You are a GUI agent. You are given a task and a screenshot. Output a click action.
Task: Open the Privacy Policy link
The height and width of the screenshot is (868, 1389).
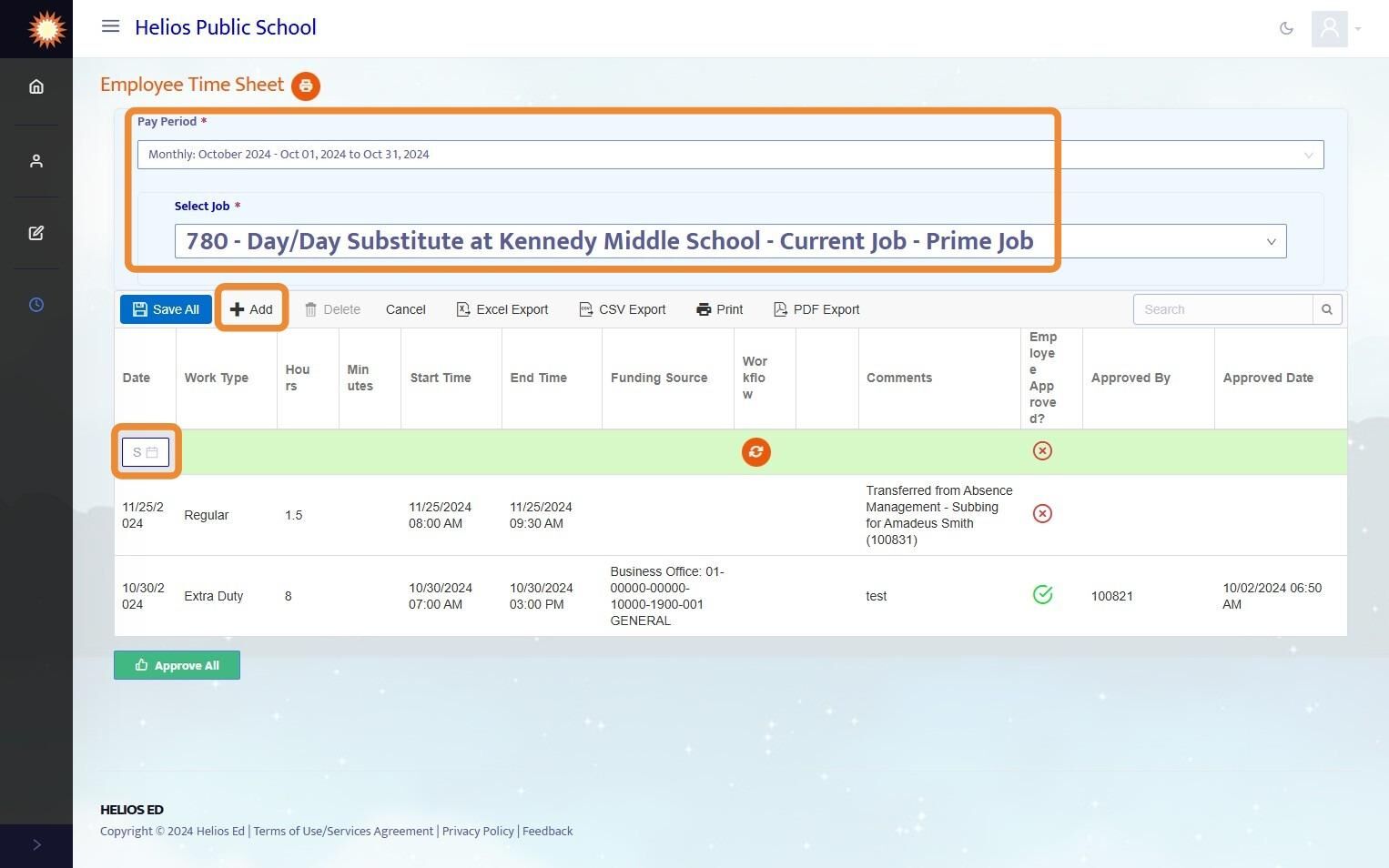click(478, 831)
